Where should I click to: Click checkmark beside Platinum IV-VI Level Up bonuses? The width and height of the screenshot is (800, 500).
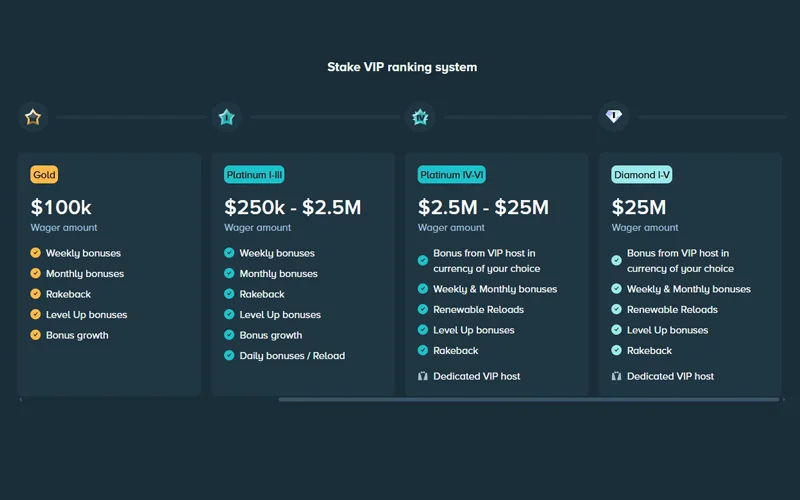click(422, 330)
